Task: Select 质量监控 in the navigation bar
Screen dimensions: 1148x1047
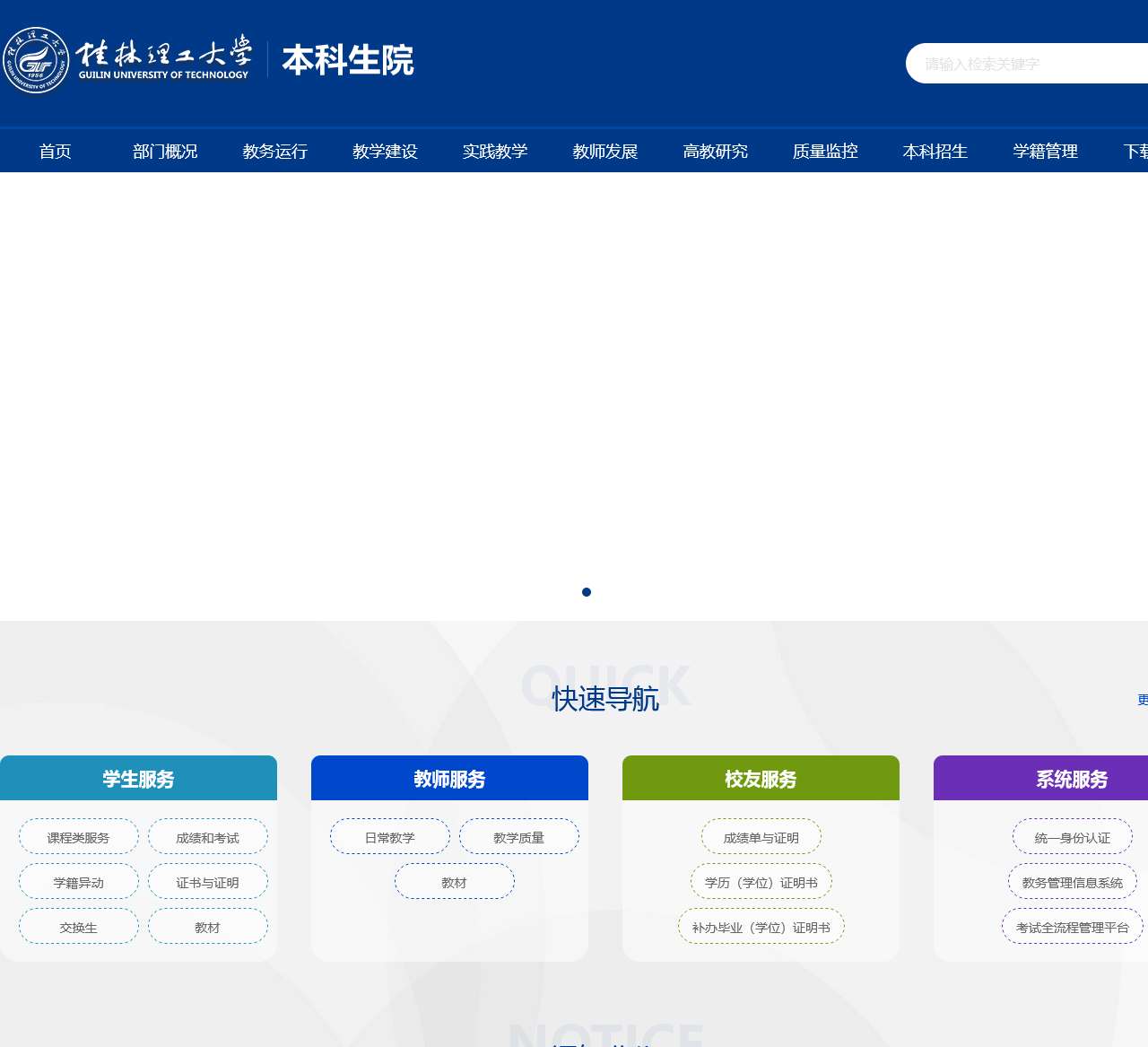Action: [825, 152]
